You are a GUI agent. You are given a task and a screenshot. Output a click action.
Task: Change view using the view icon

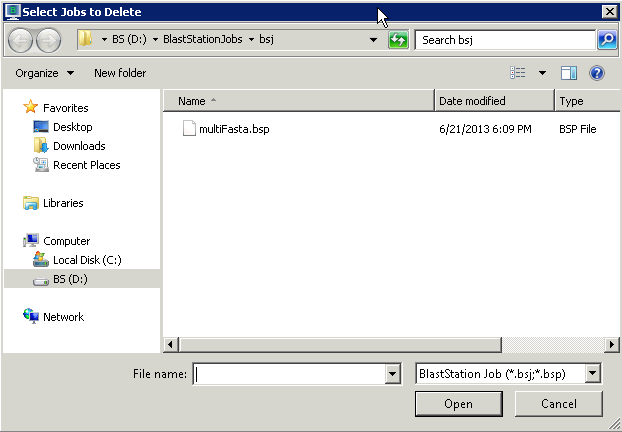click(518, 73)
